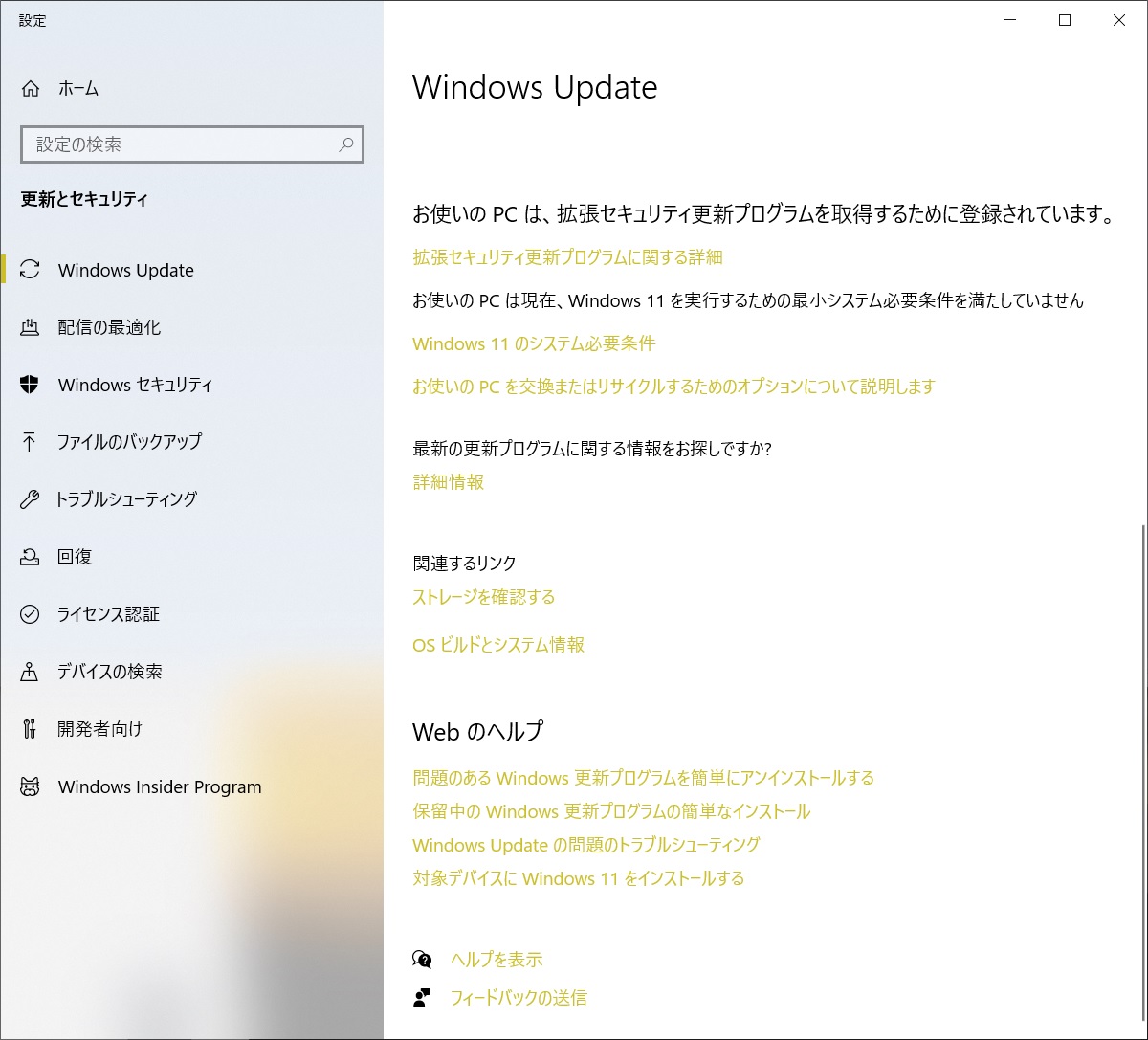Close the 設定 window
Viewport: 1148px width, 1040px height.
point(1119,20)
